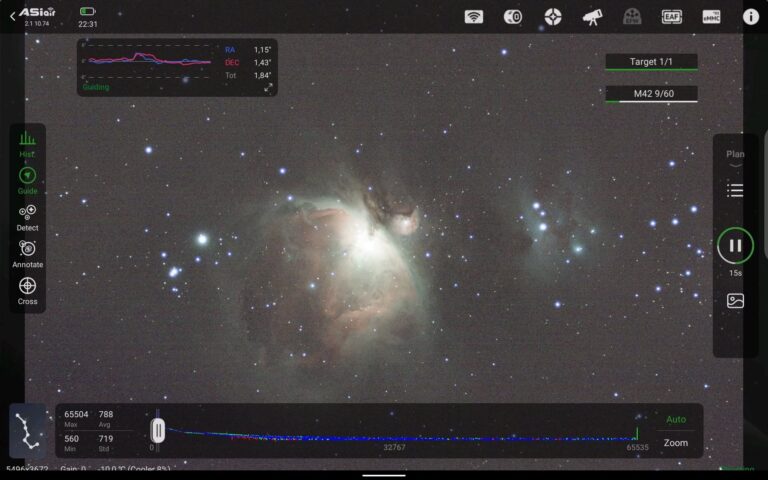Image resolution: width=768 pixels, height=480 pixels.
Task: Open the image gallery icon
Action: (x=735, y=300)
